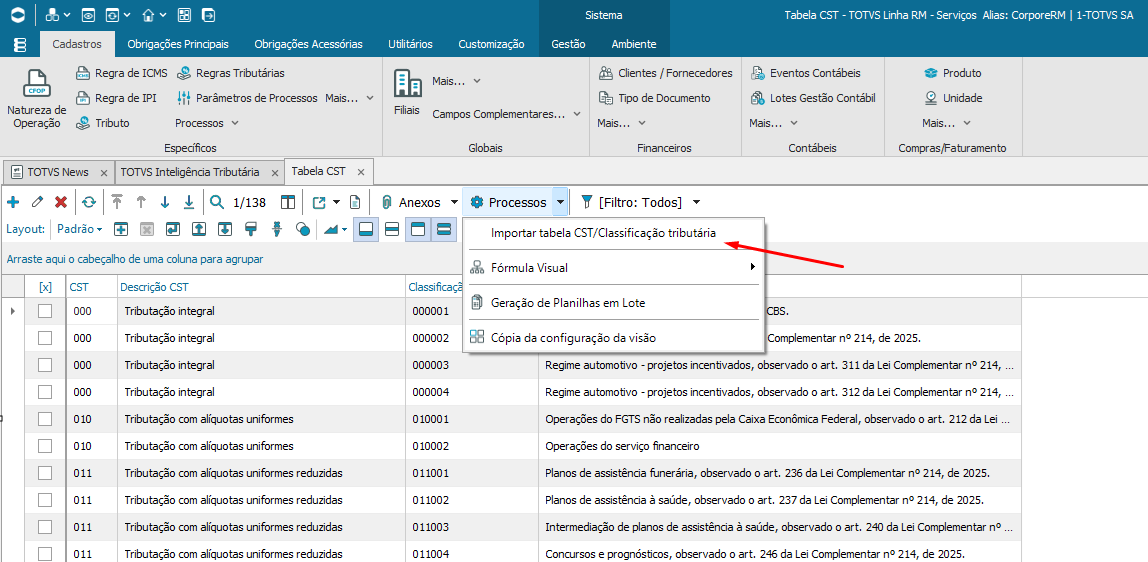The image size is (1148, 562).
Task: Open search magnifier next to 1/138
Action: pyautogui.click(x=217, y=202)
